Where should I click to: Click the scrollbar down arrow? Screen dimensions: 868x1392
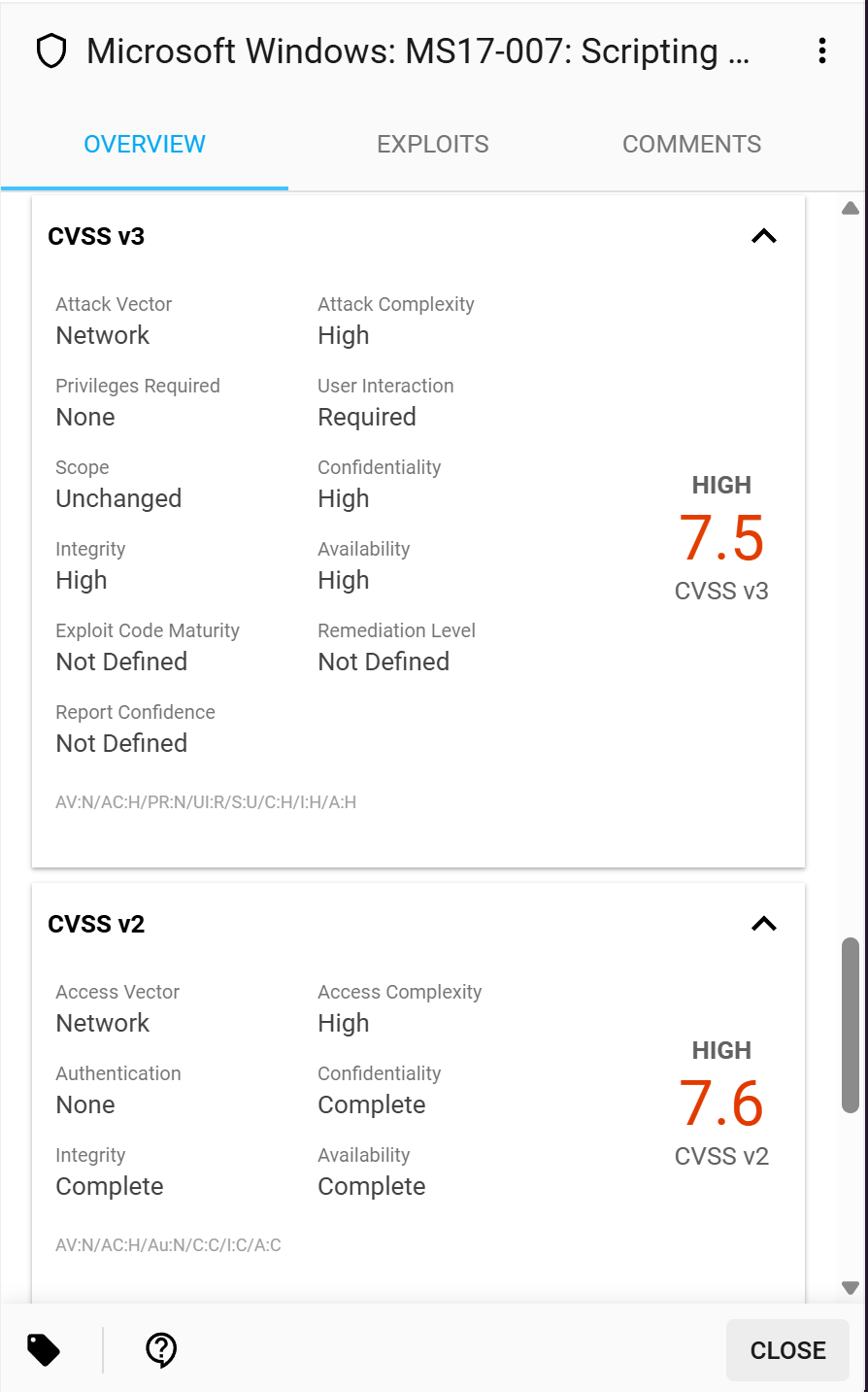851,1288
